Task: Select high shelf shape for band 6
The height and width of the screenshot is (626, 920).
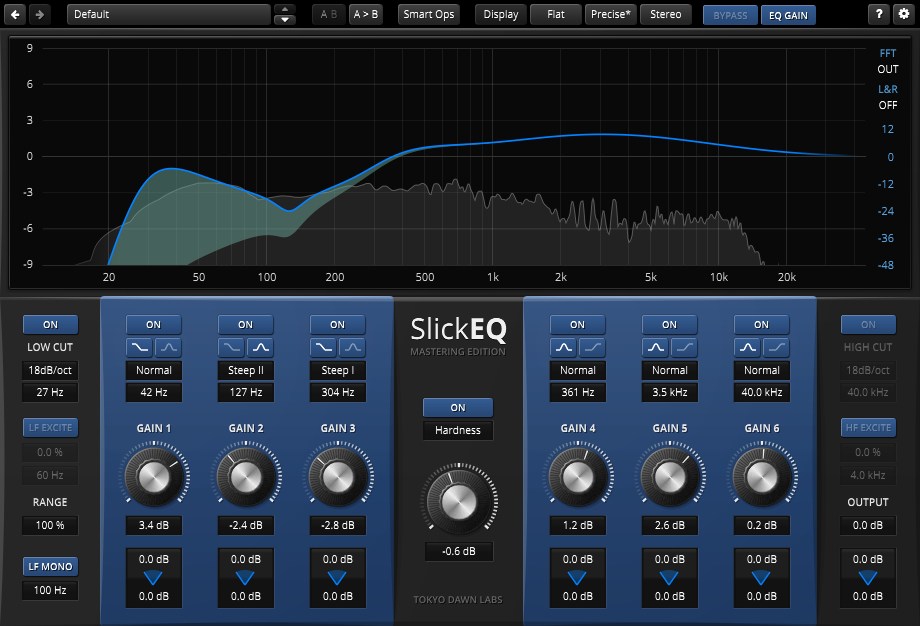Action: click(776, 347)
